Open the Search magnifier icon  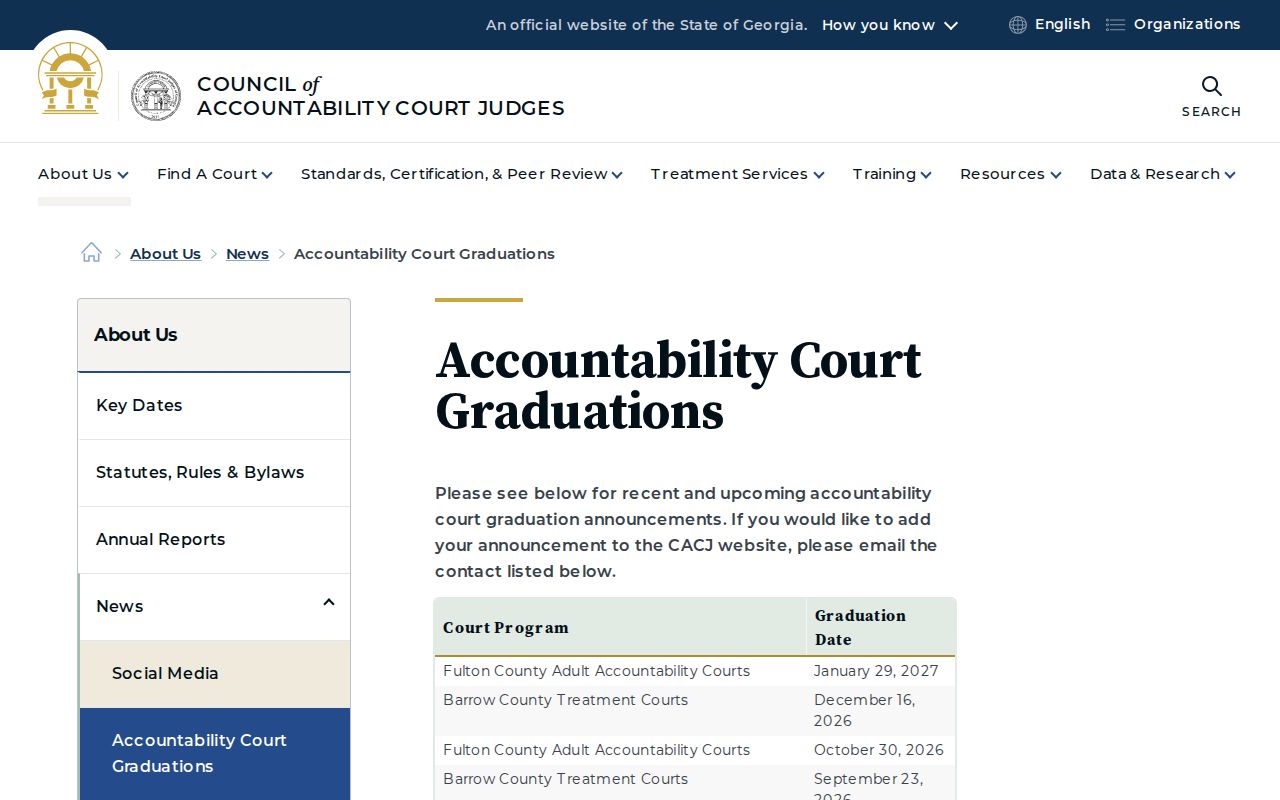(x=1211, y=86)
